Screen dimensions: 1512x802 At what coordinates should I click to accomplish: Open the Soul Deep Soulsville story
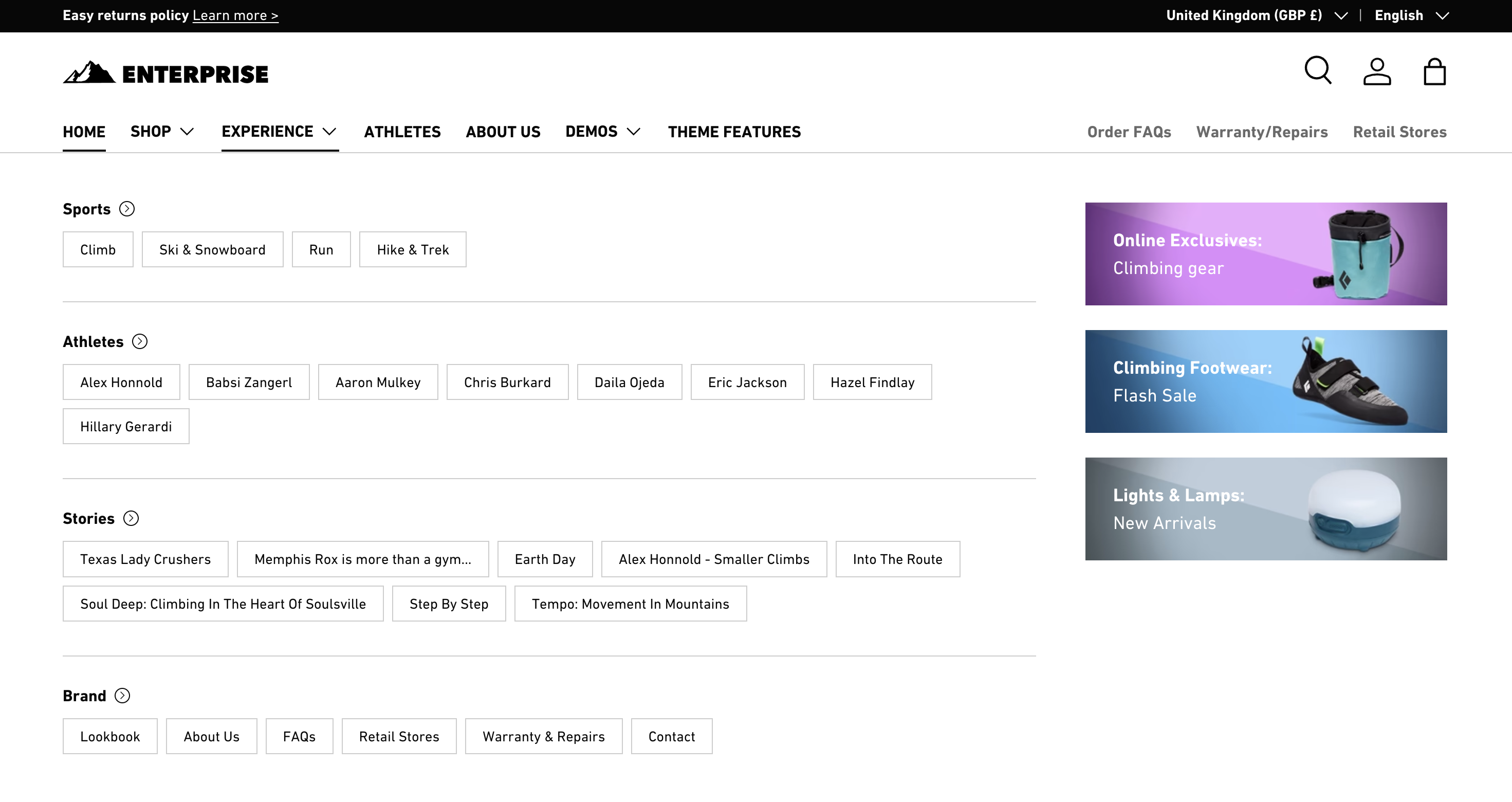pyautogui.click(x=223, y=604)
